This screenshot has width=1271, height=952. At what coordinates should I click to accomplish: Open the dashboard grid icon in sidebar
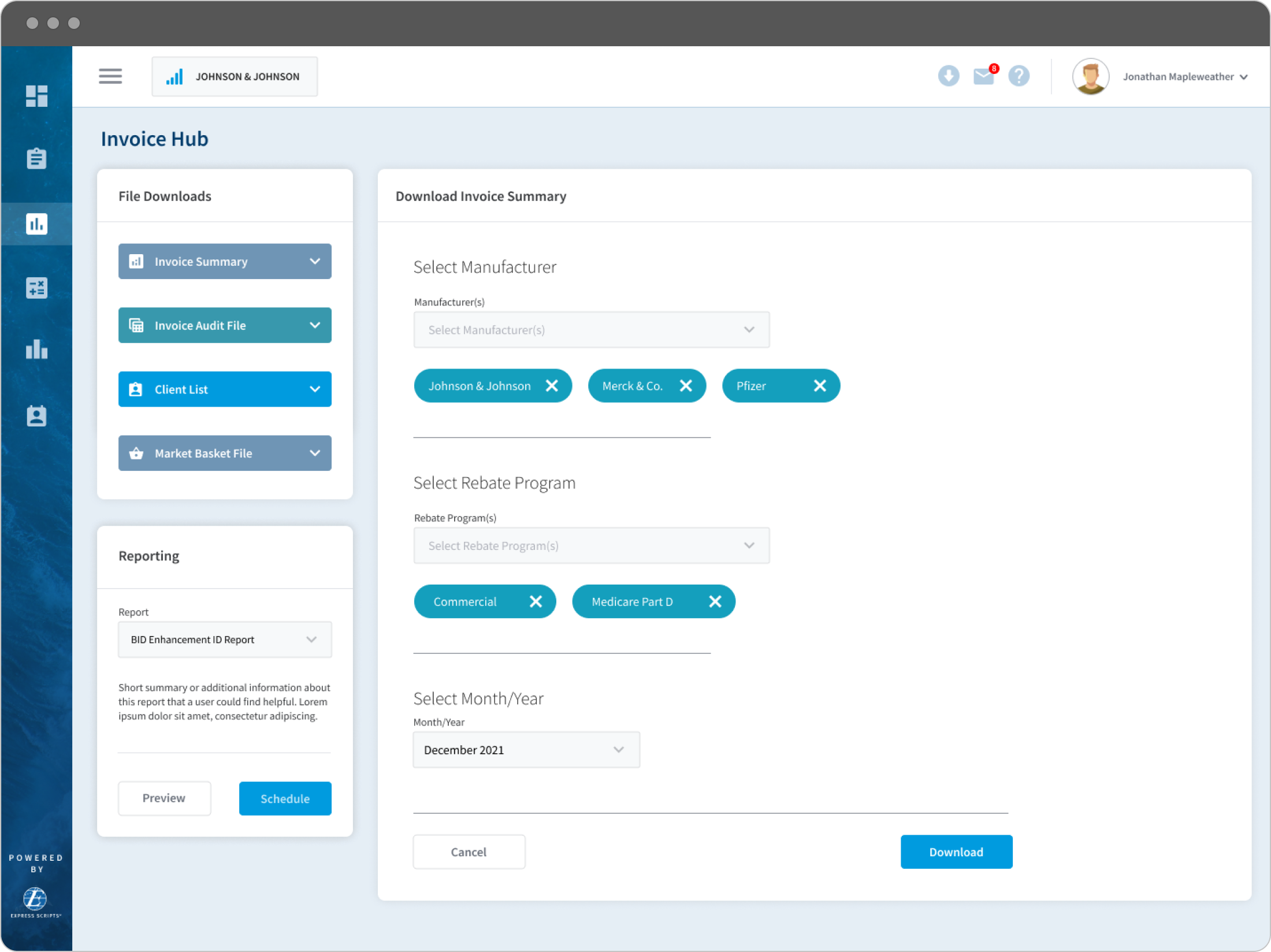click(36, 96)
